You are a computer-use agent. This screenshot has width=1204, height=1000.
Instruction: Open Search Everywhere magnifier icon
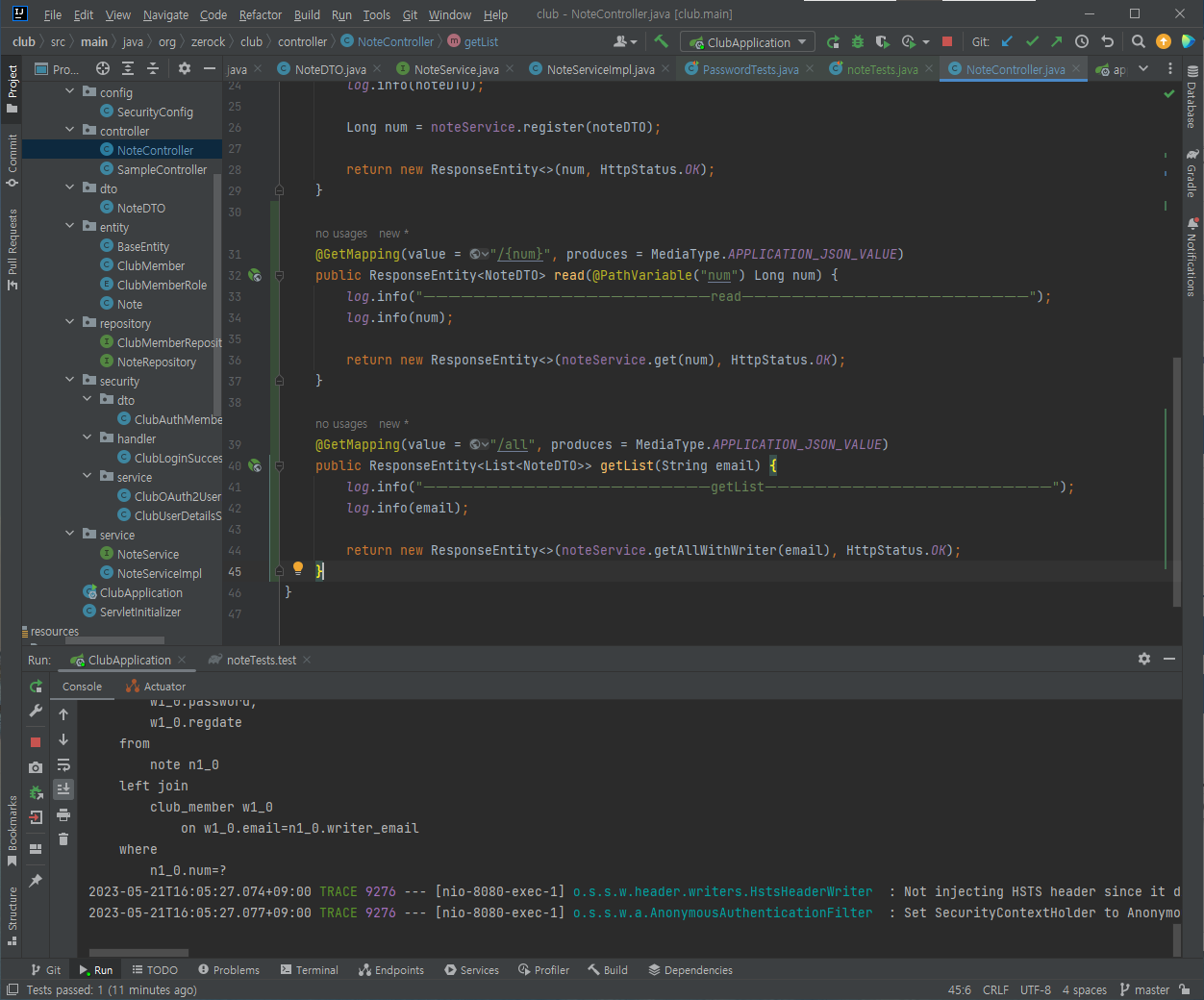pos(1139,41)
